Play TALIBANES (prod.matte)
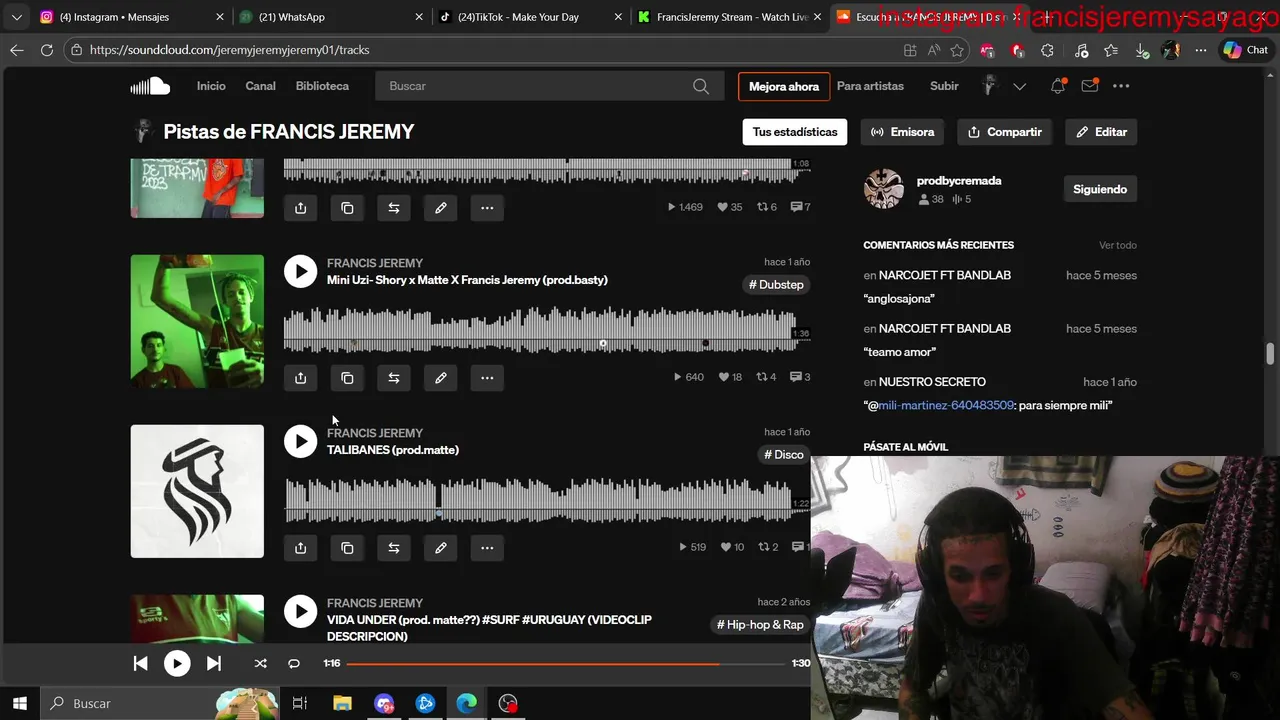Screen dimensions: 1280x720 click(x=300, y=441)
